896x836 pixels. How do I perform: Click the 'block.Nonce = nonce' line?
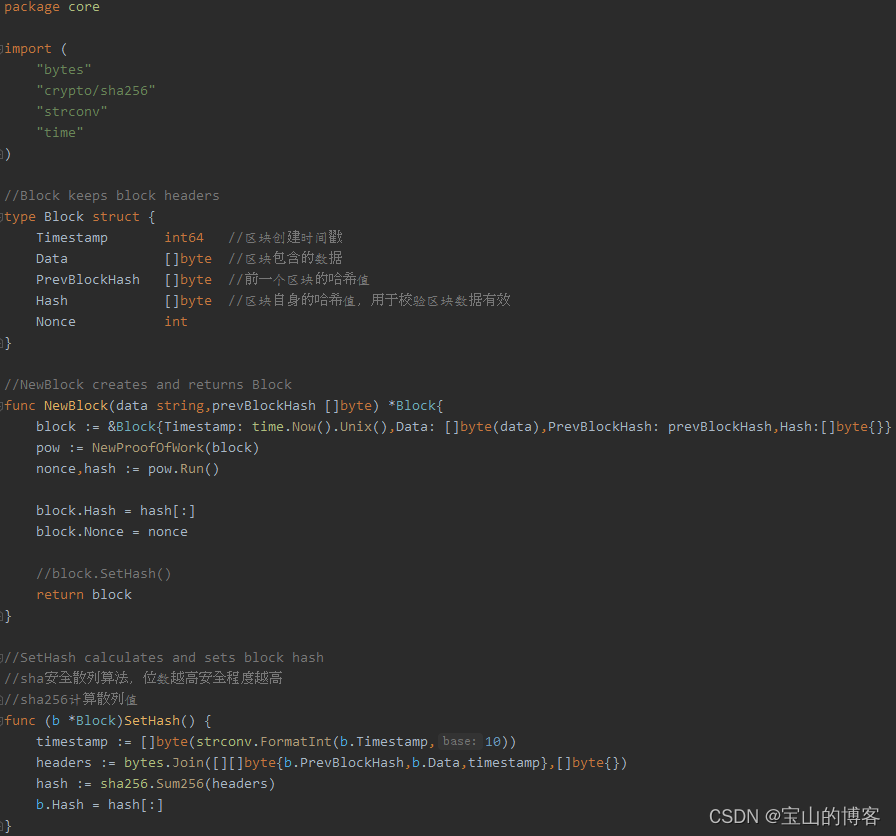pyautogui.click(x=112, y=531)
